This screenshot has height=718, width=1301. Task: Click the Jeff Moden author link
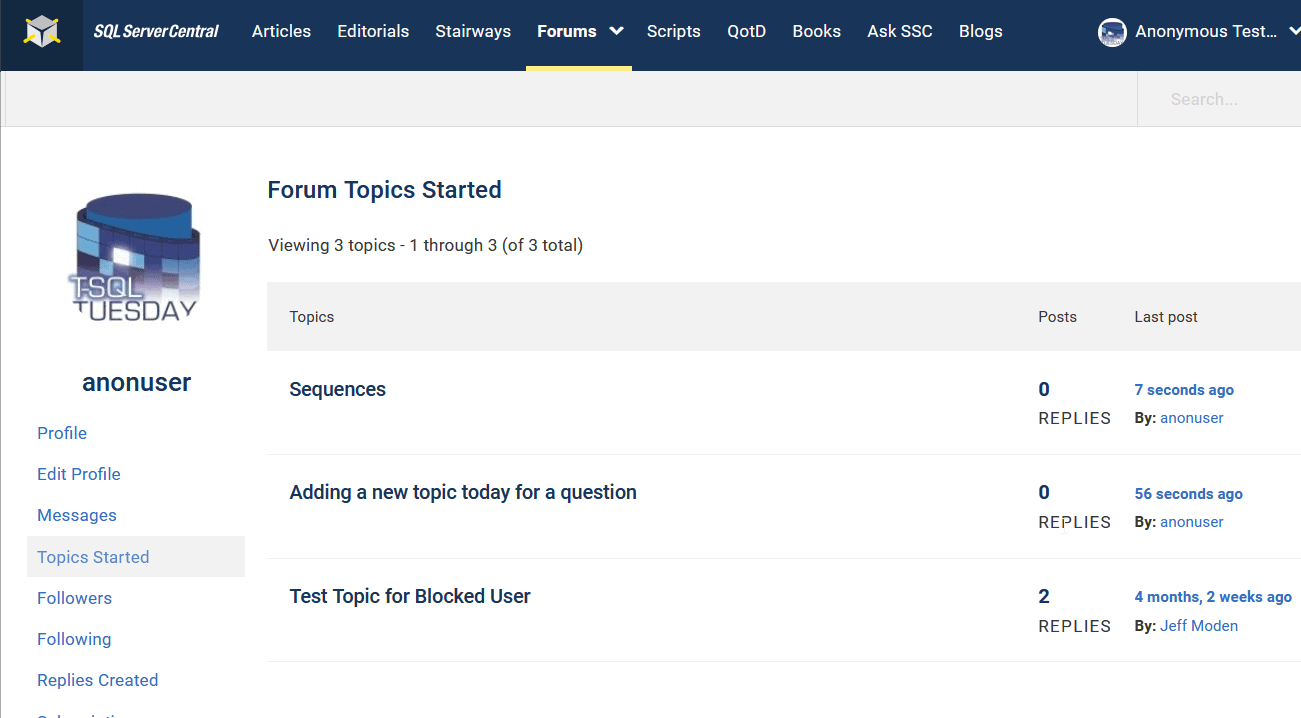[x=1199, y=626]
